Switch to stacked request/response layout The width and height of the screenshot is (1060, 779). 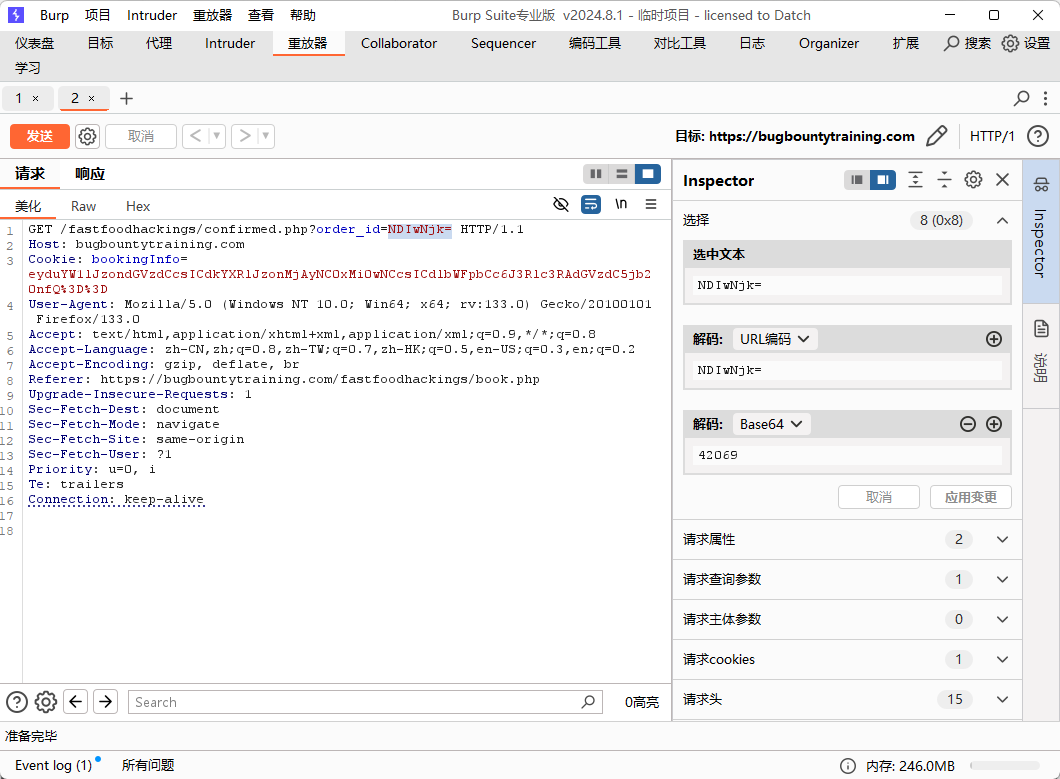[622, 174]
